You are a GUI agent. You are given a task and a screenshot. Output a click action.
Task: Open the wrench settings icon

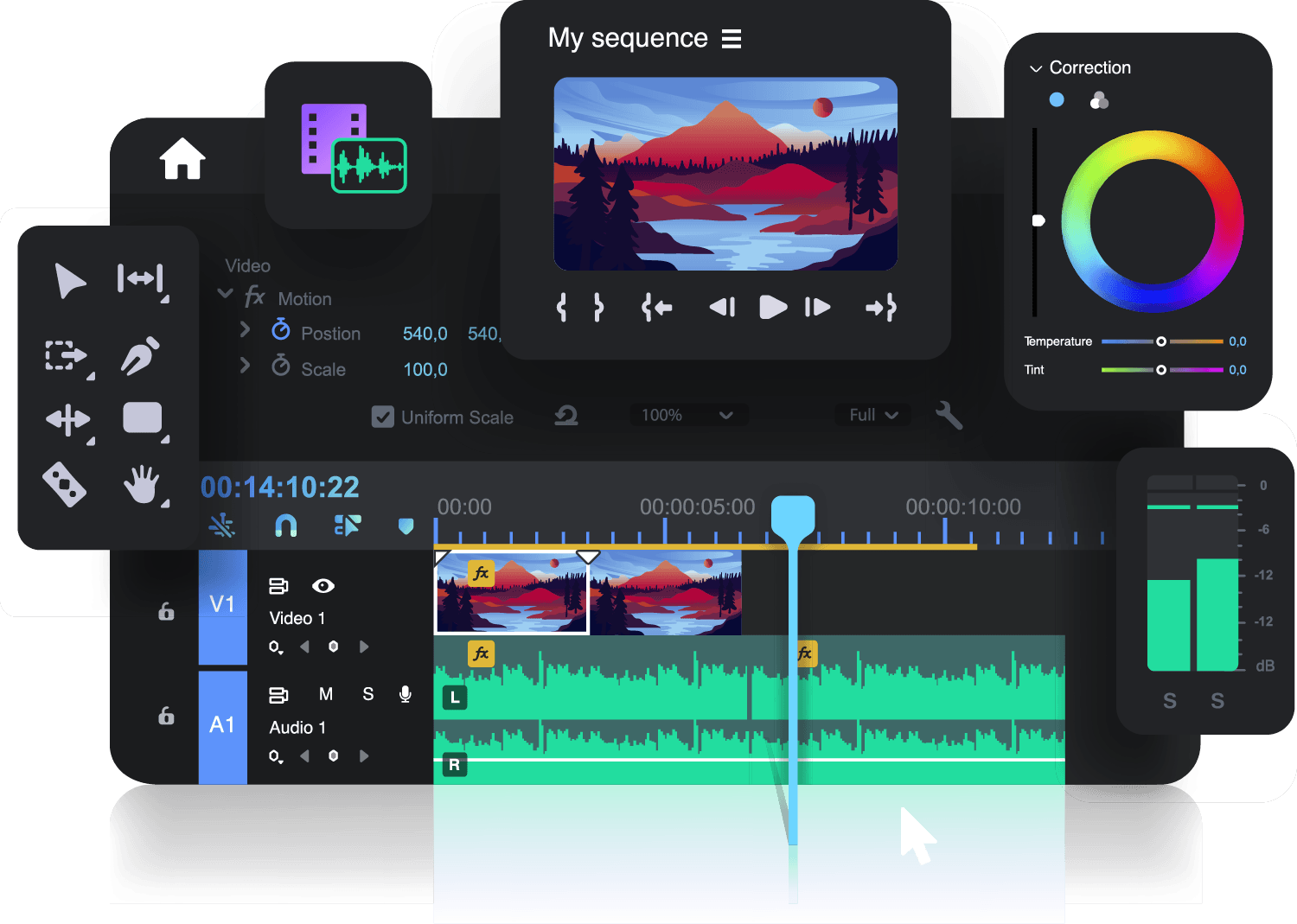[949, 416]
